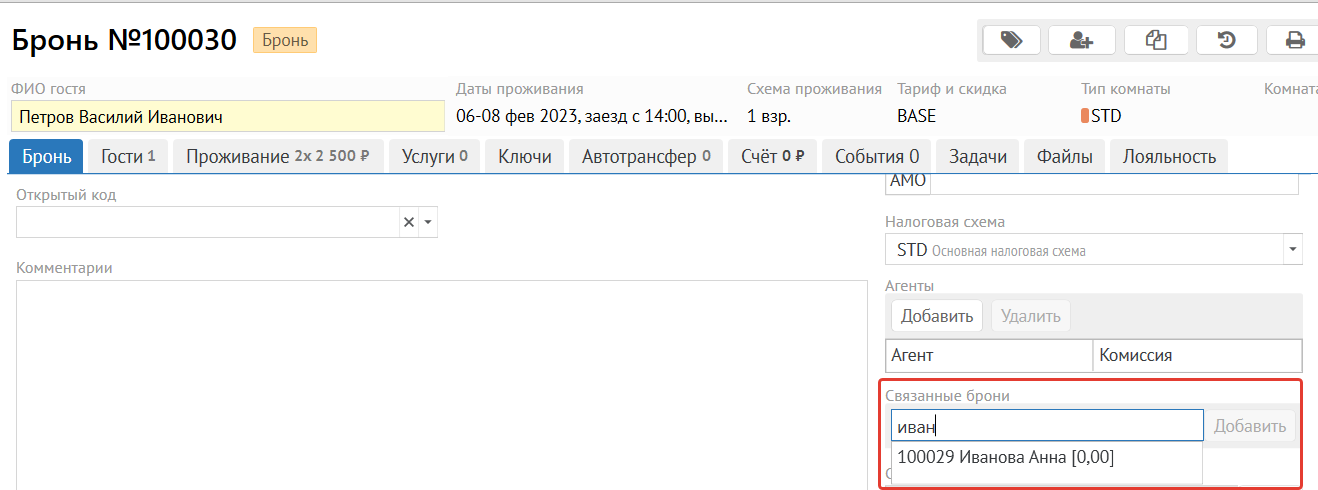Open the Автотрансфер tab

[646, 156]
